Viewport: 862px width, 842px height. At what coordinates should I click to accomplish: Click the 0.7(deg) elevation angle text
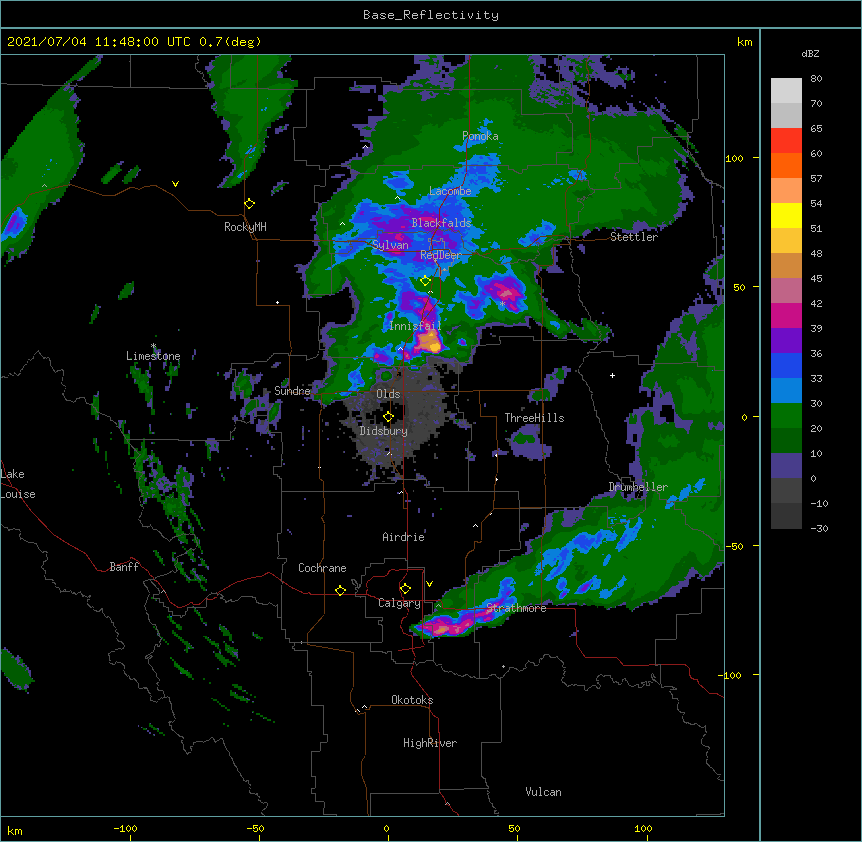(230, 42)
